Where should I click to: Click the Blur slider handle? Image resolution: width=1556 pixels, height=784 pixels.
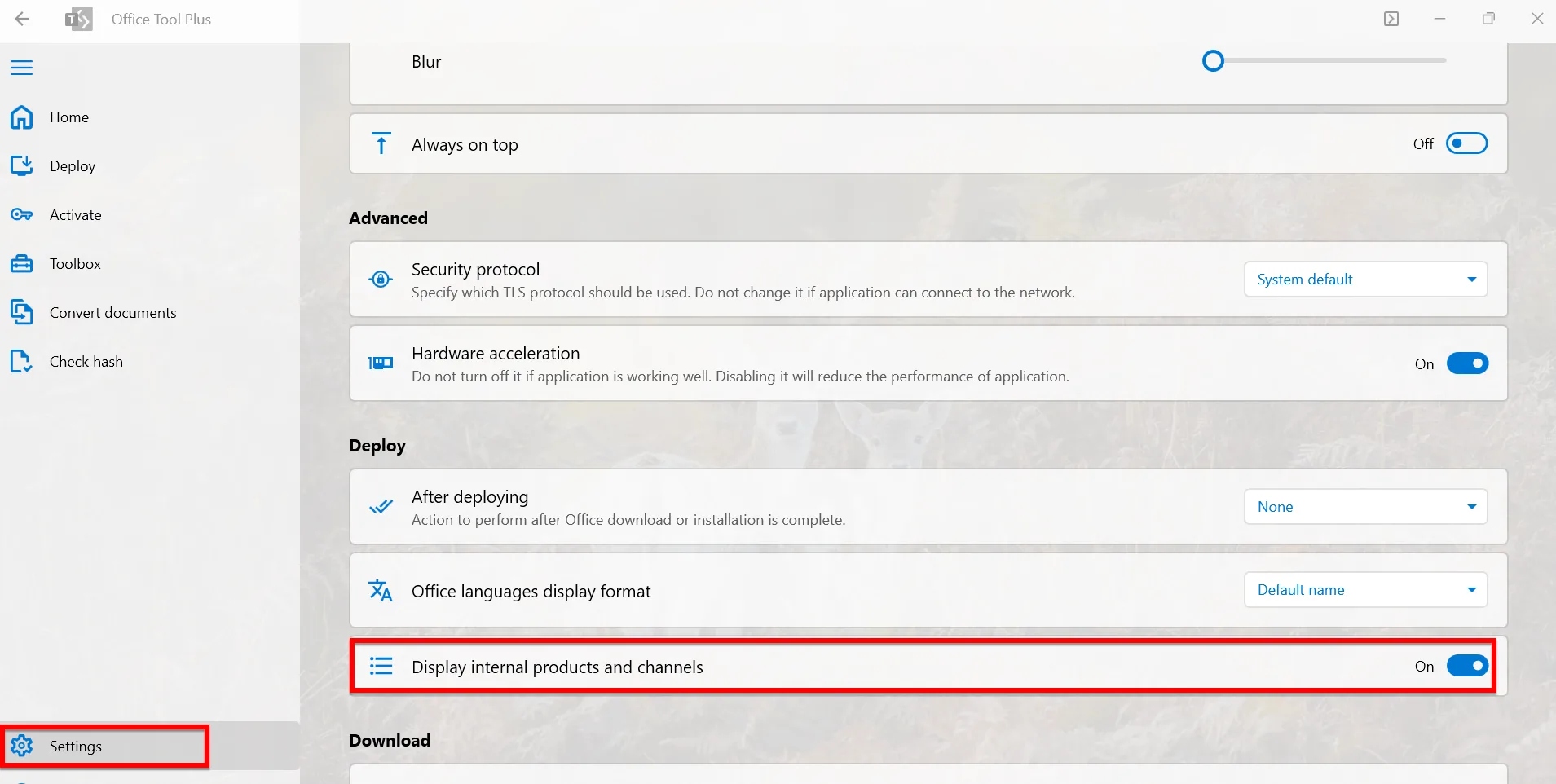(x=1214, y=61)
